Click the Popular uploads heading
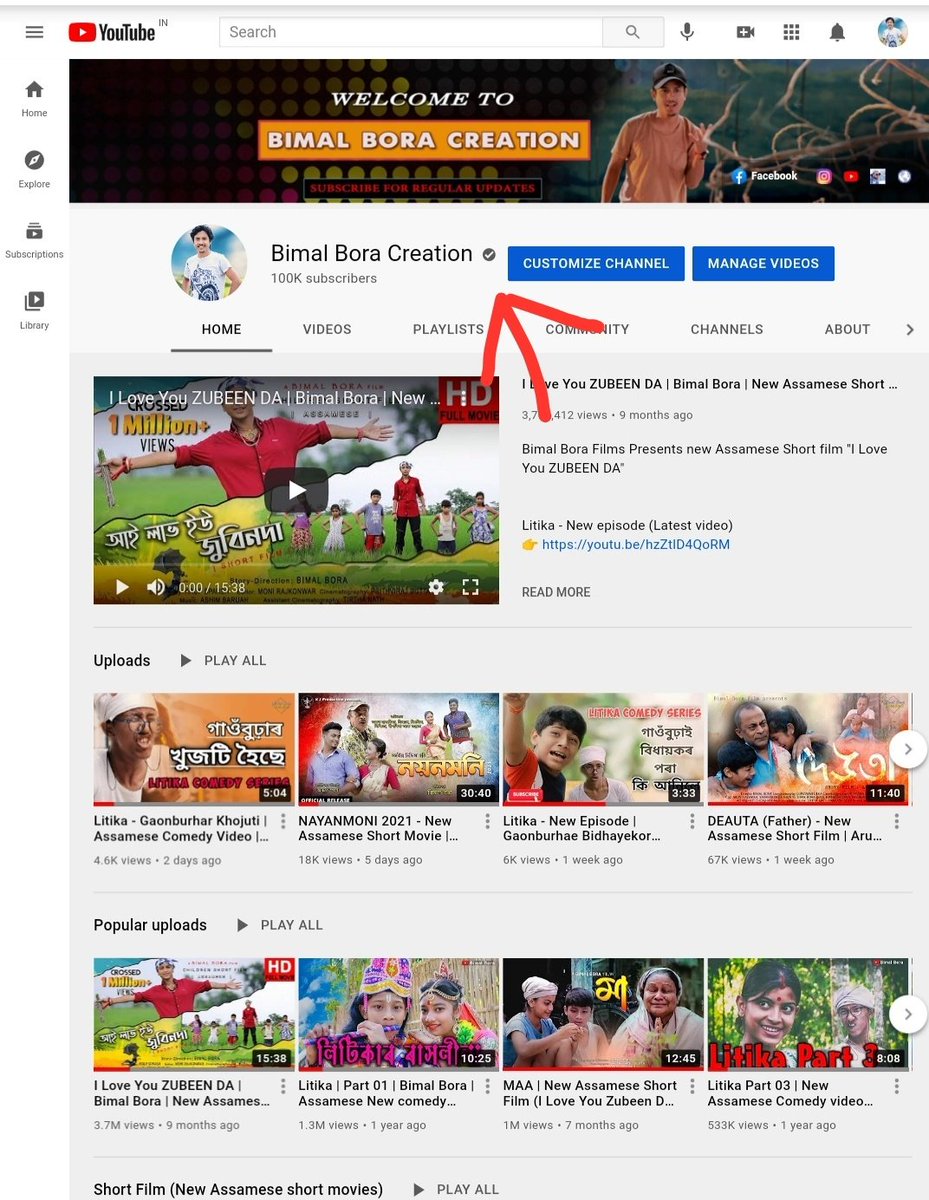 coord(150,926)
